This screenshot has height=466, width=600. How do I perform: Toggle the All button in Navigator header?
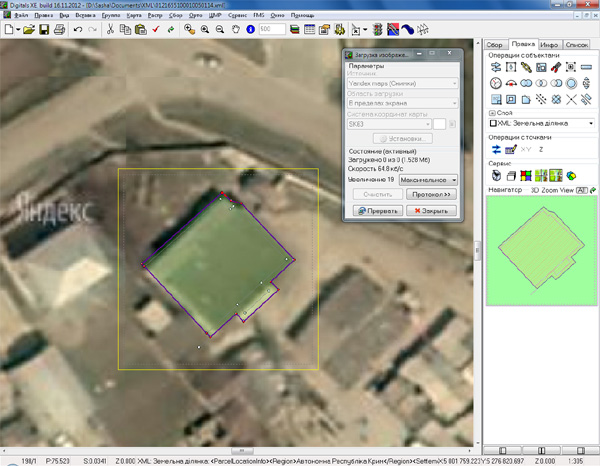(x=582, y=189)
